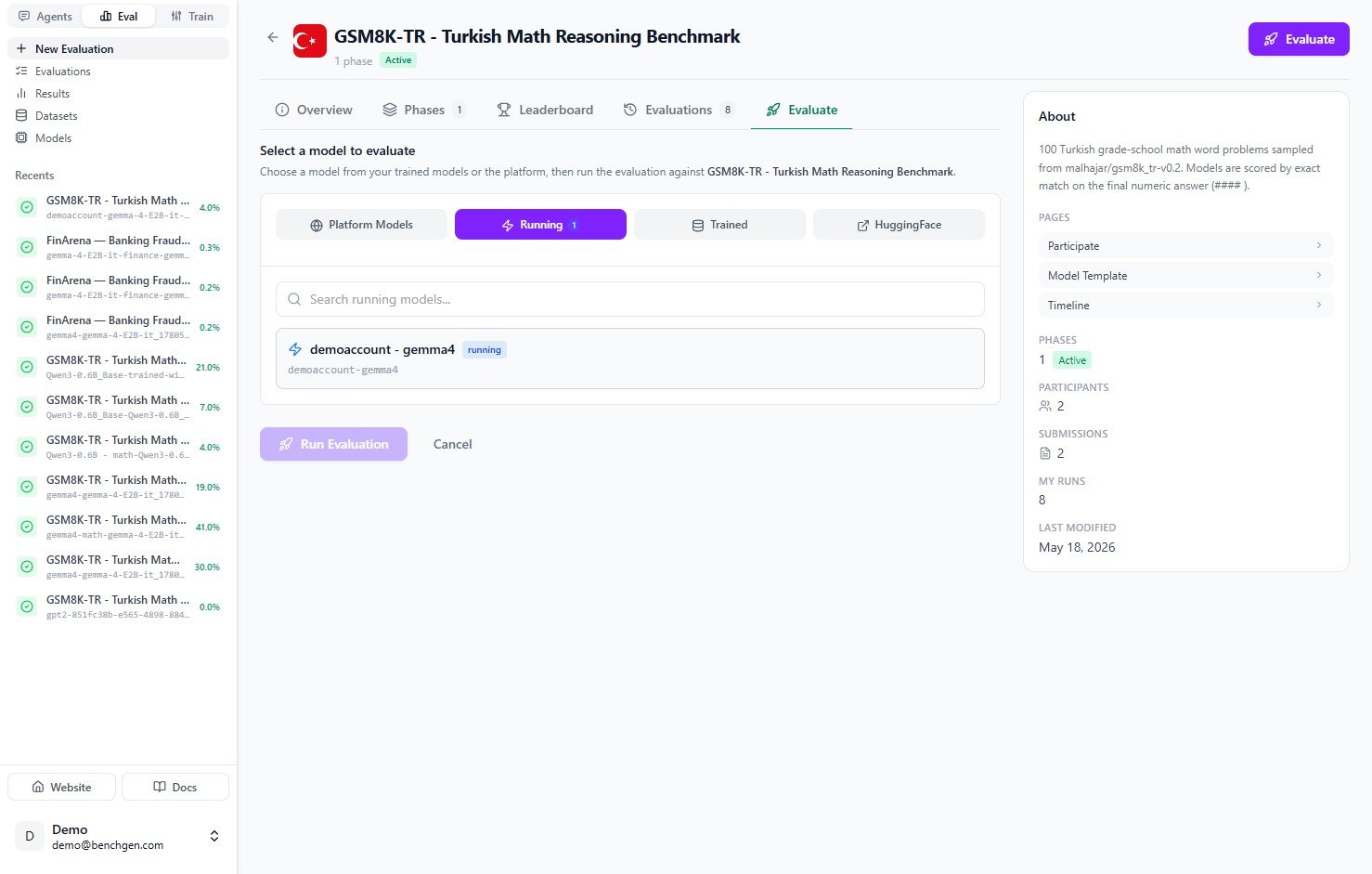
Task: Open the Leaderboard tab
Action: 545,110
